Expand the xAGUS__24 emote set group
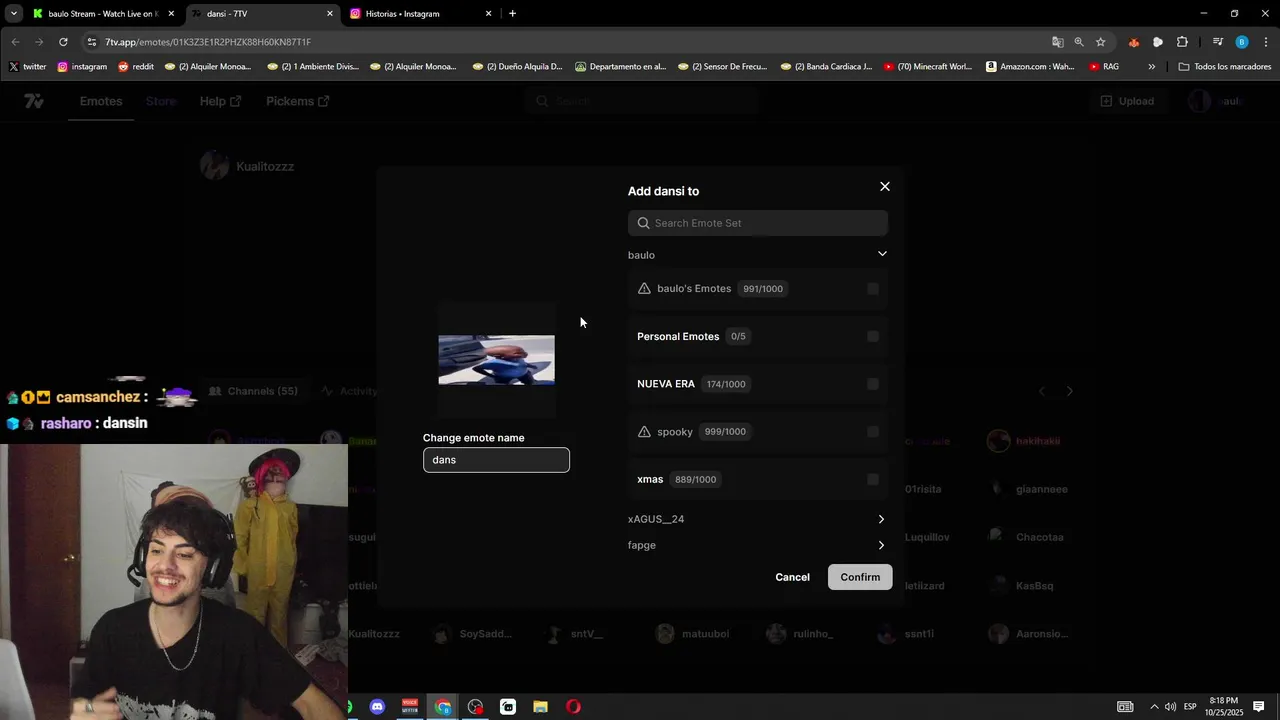 pyautogui.click(x=881, y=519)
